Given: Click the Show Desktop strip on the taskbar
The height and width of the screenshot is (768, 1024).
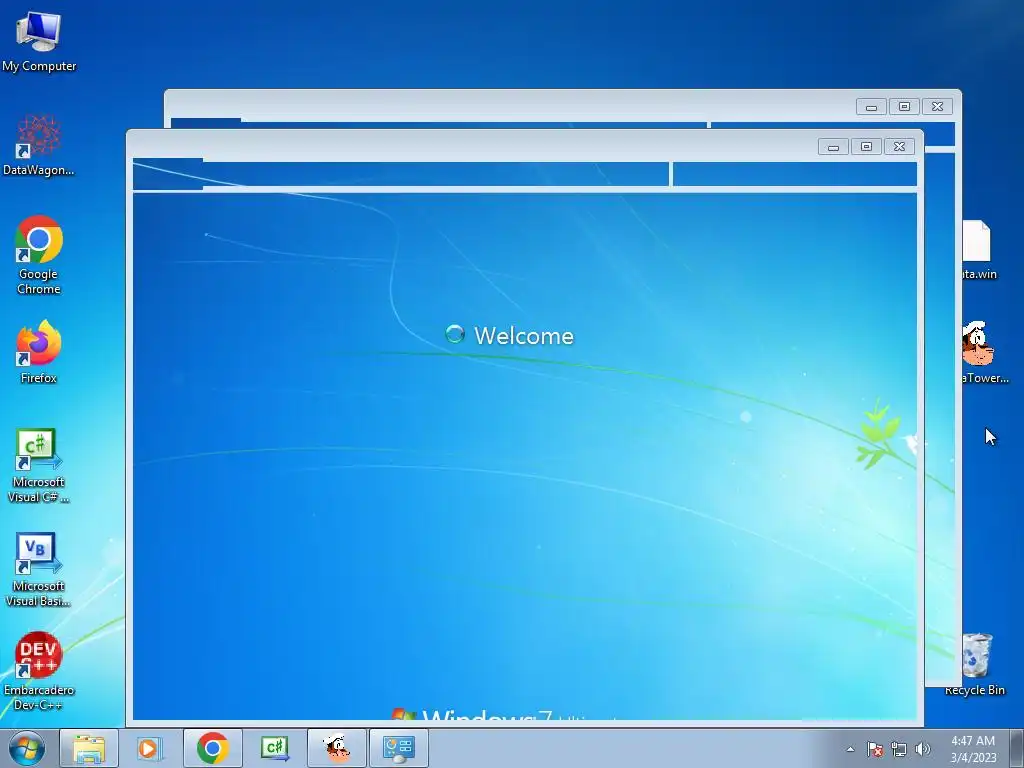Looking at the screenshot, I should [x=1017, y=748].
